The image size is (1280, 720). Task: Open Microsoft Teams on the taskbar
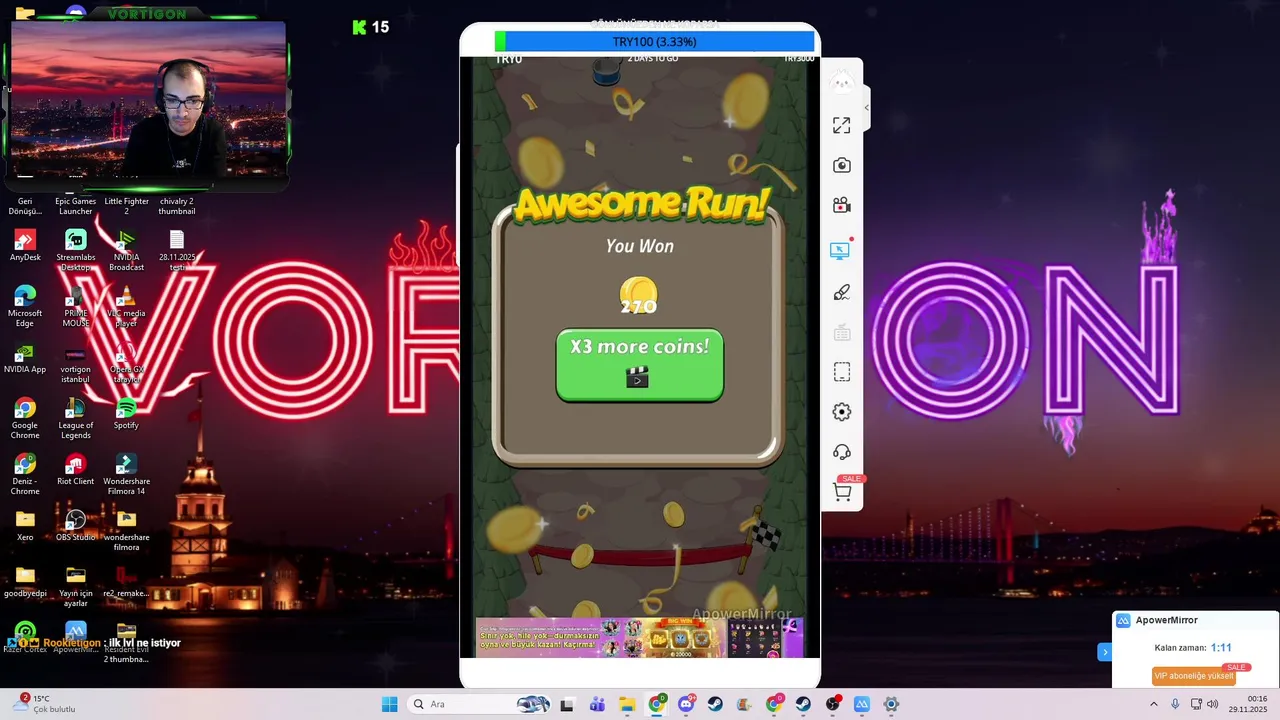597,704
